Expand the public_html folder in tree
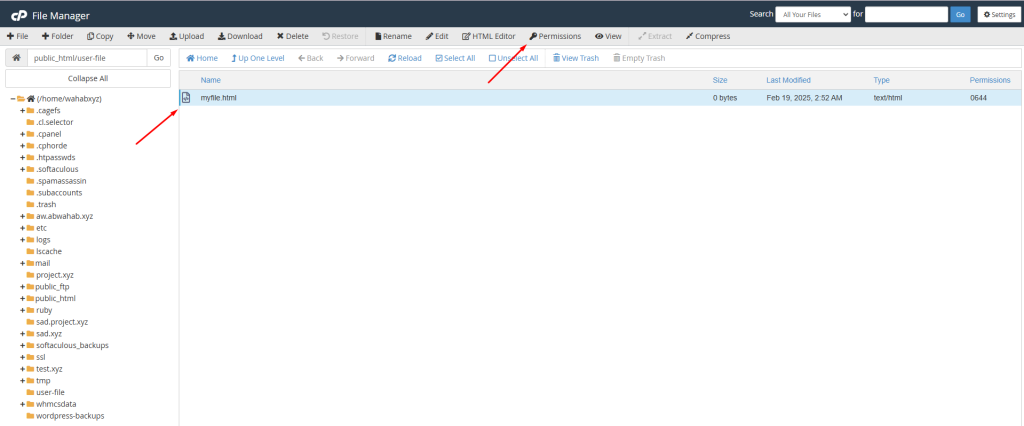Screen dimensions: 1024x426 [x=22, y=298]
